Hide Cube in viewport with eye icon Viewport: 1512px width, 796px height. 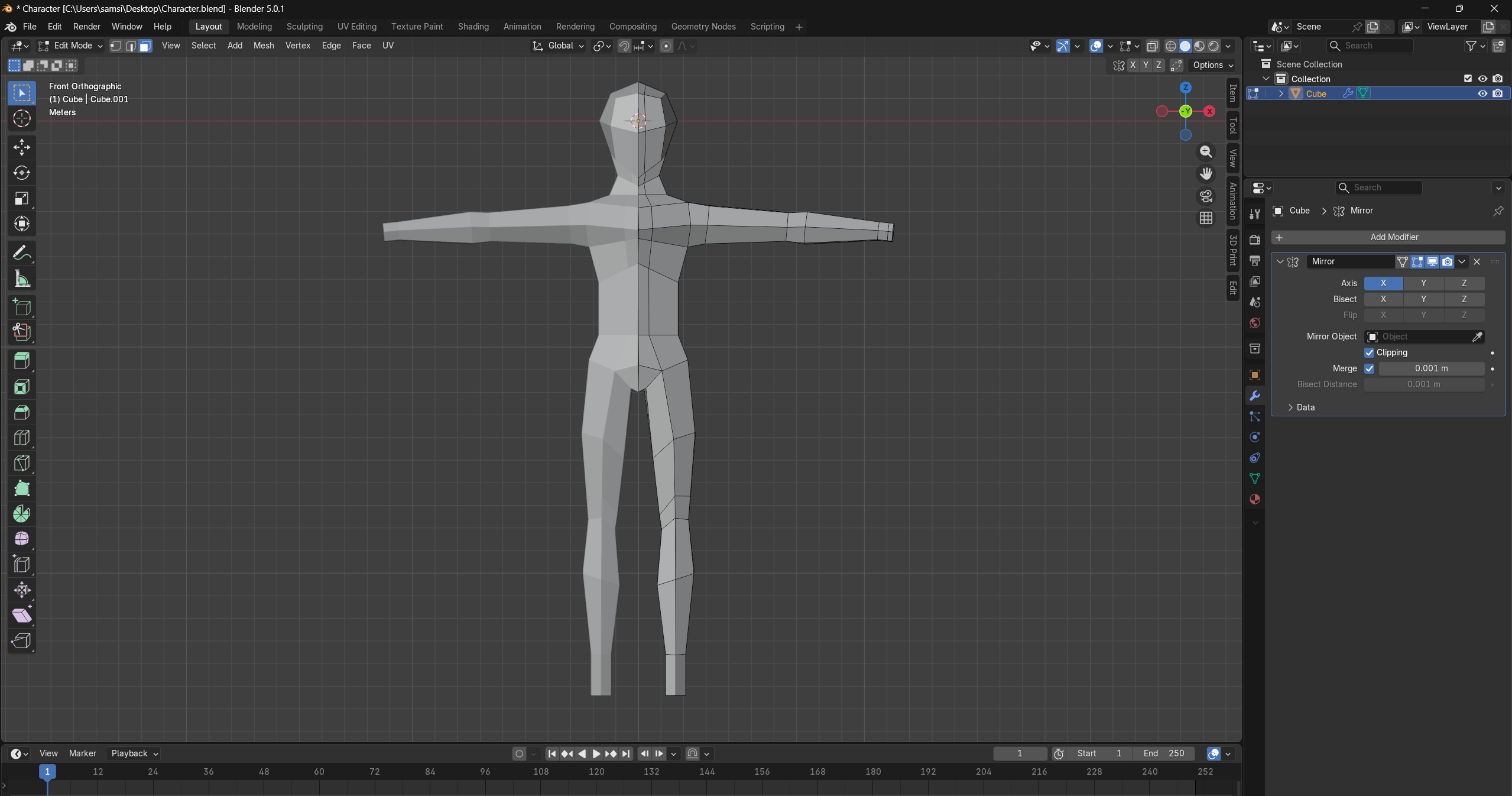pyautogui.click(x=1482, y=93)
